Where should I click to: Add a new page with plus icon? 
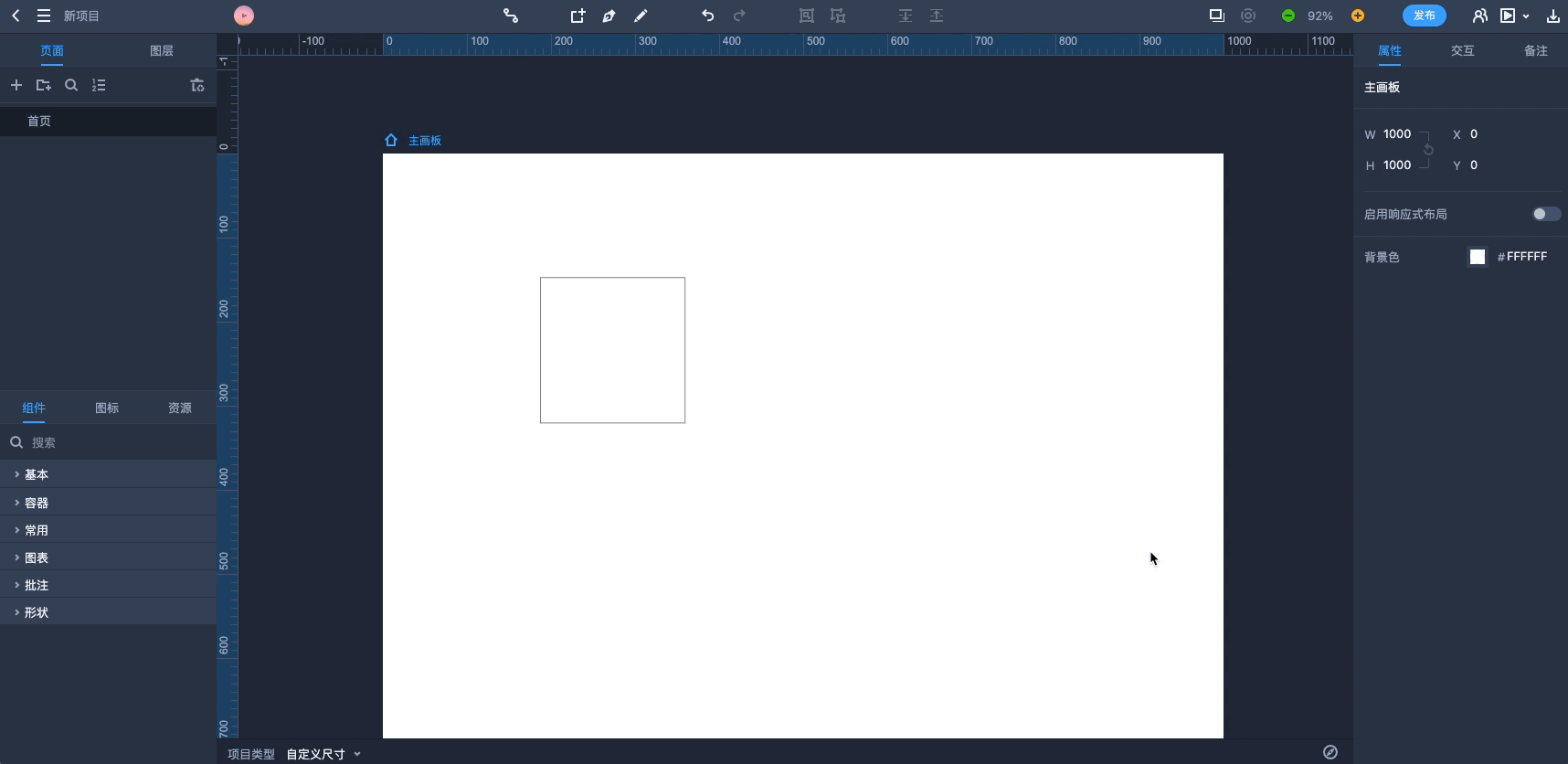16,85
